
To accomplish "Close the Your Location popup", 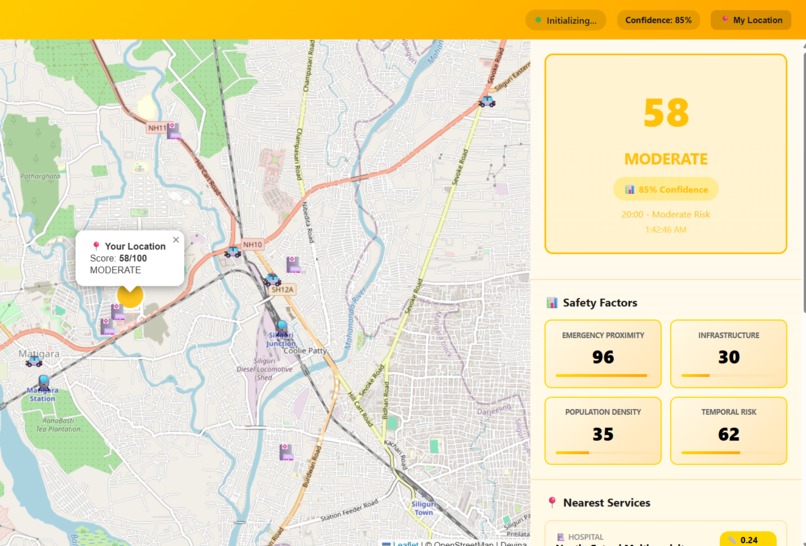I will [176, 240].
